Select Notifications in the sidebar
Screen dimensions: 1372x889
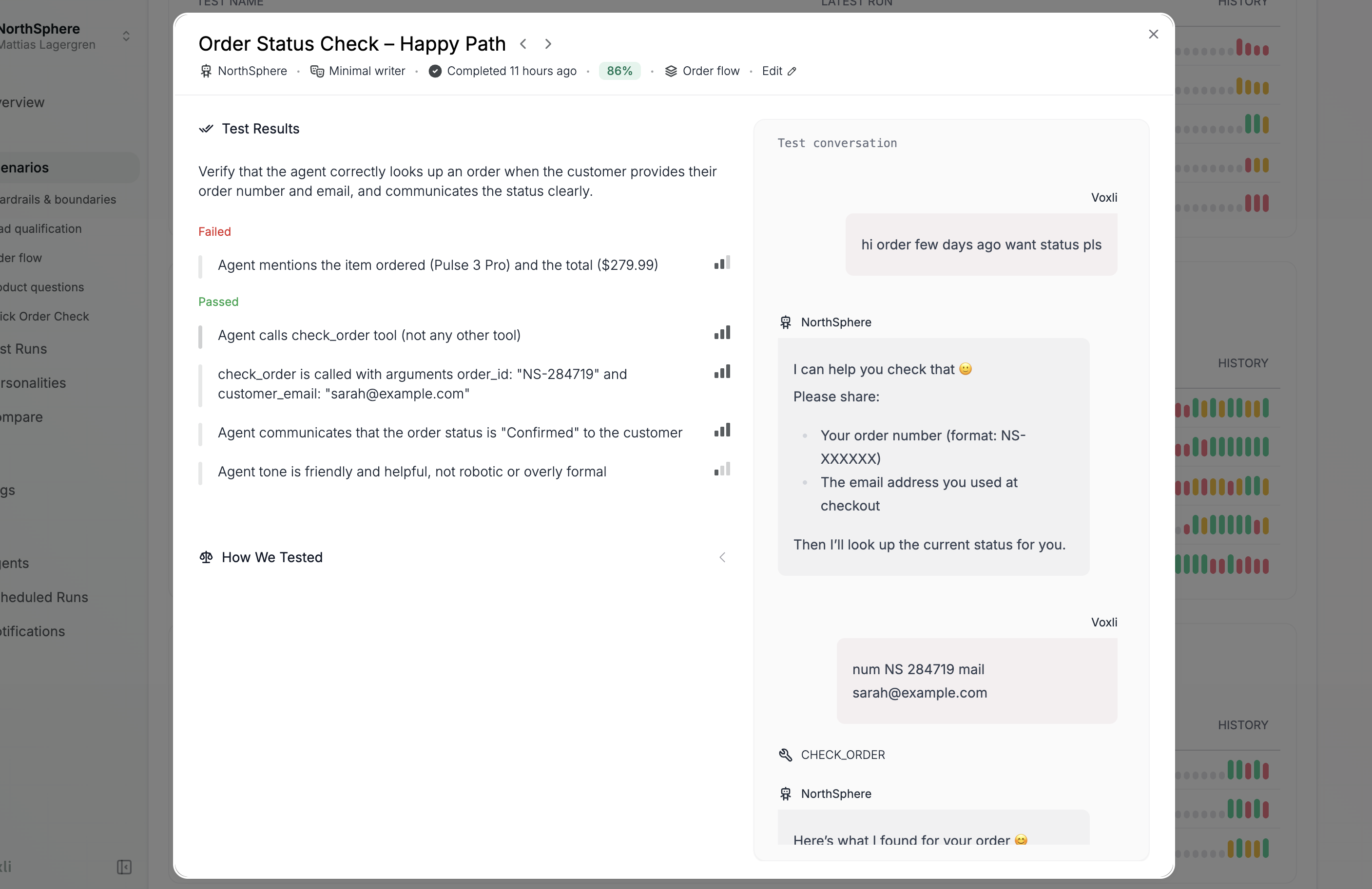tap(32, 631)
